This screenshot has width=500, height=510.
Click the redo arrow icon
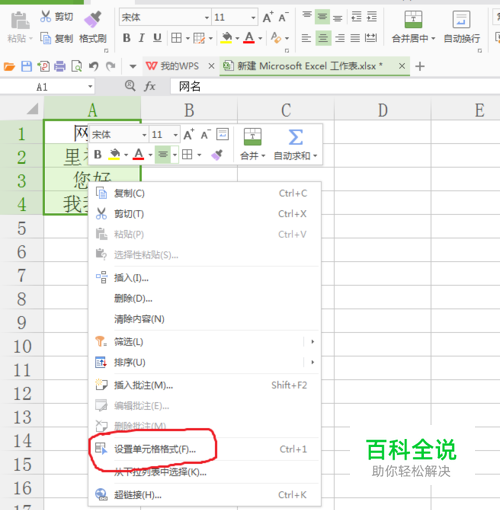tap(111, 66)
